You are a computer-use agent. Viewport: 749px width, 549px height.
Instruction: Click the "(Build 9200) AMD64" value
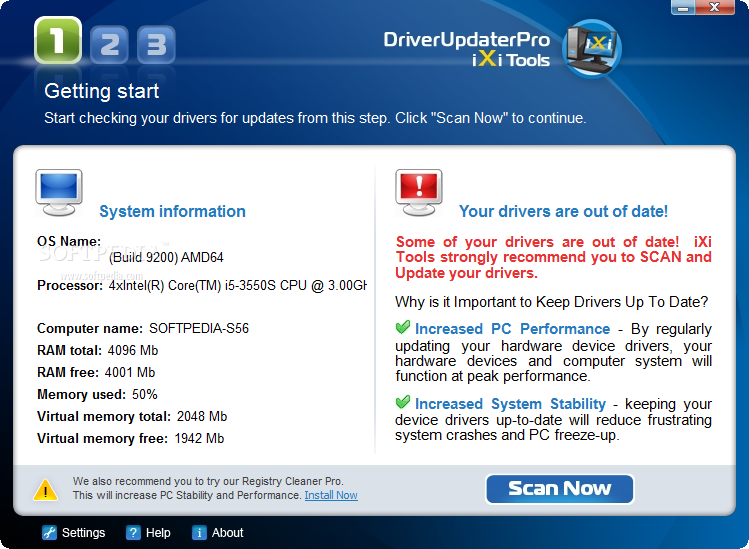[x=166, y=258]
